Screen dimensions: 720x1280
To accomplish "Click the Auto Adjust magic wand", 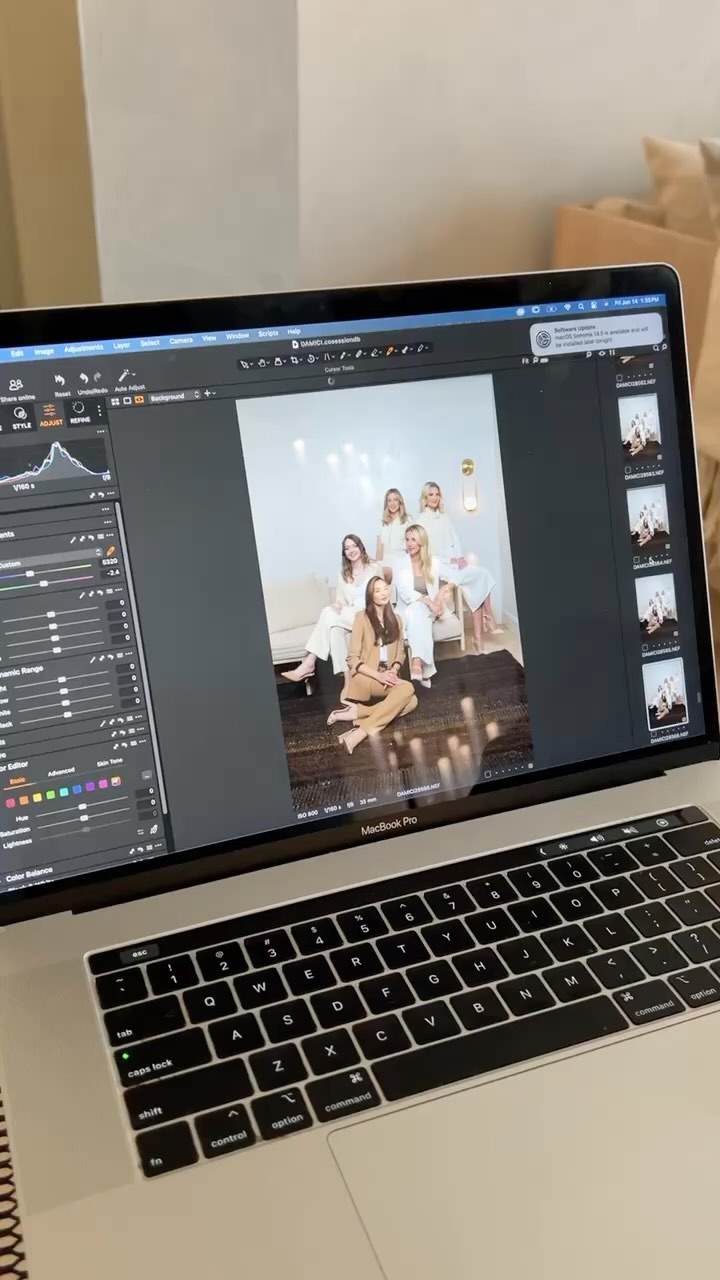I will pos(127,376).
